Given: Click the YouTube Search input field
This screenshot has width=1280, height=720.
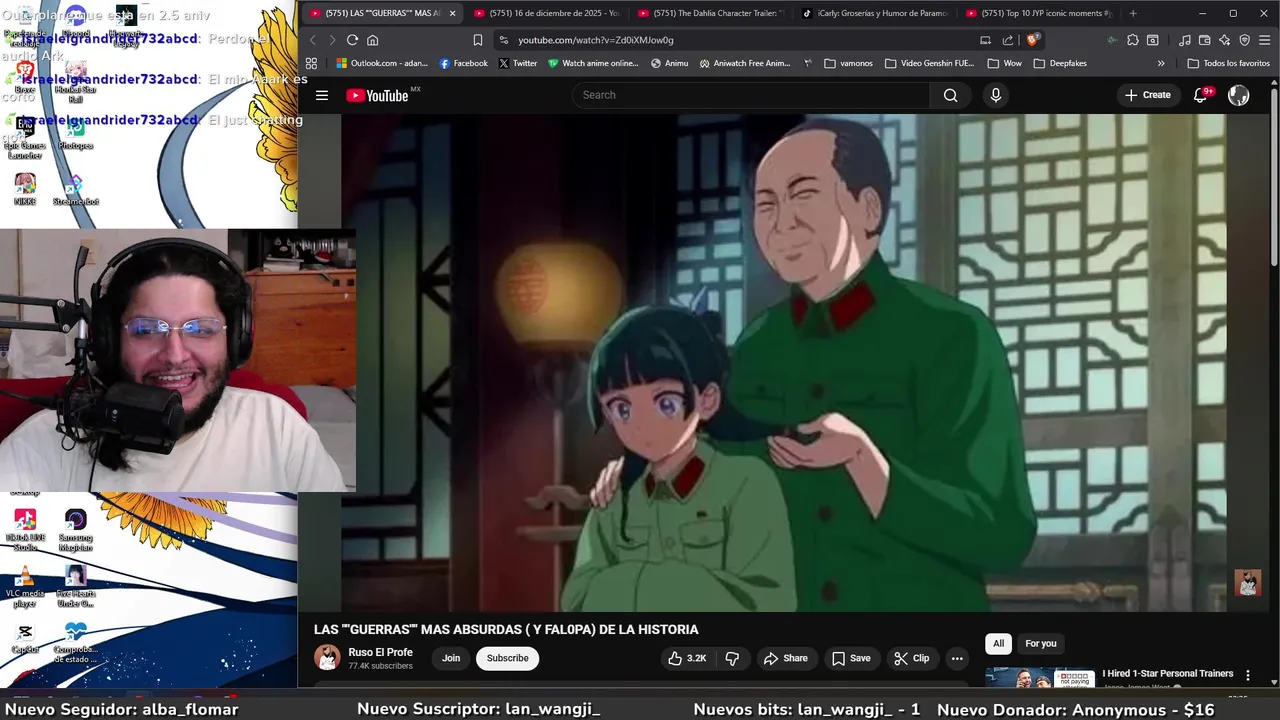Looking at the screenshot, I should pyautogui.click(x=751, y=95).
